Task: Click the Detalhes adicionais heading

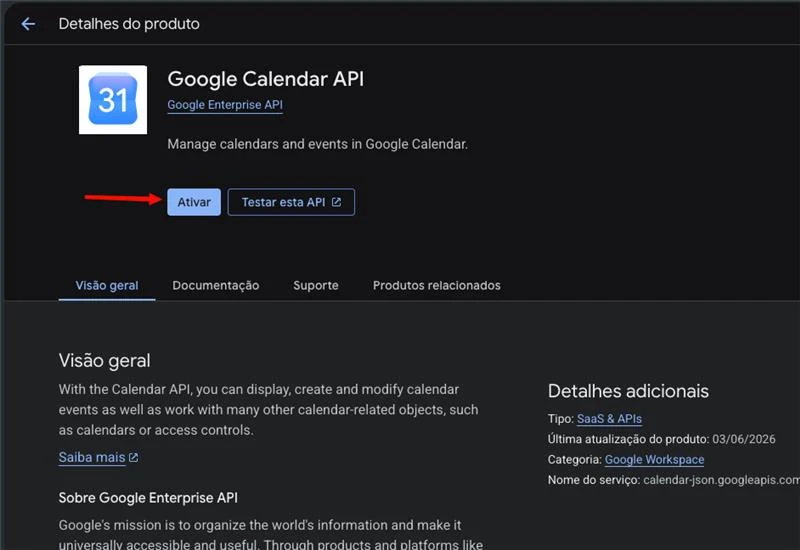Action: click(x=628, y=391)
